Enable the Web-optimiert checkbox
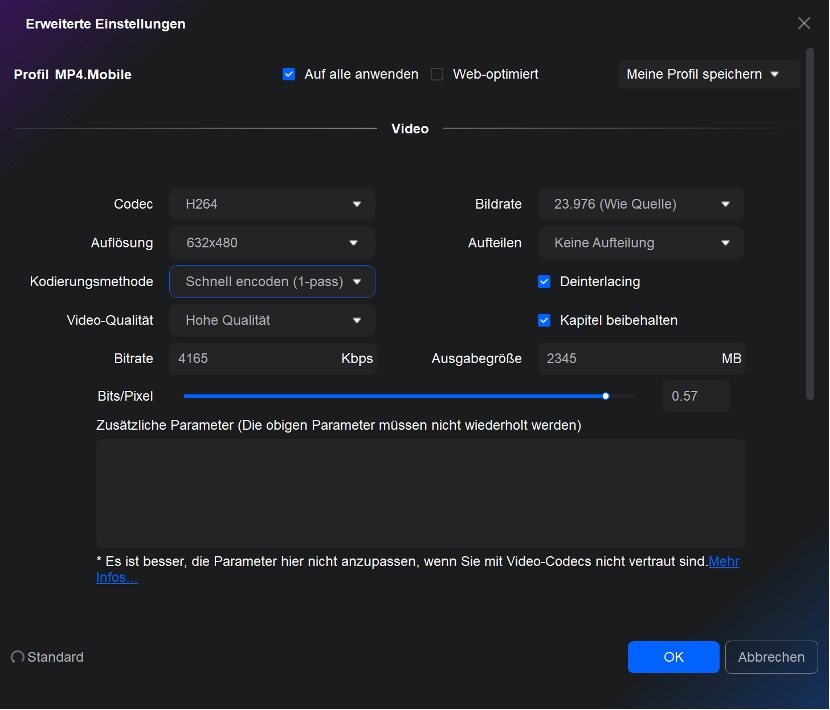 (x=437, y=74)
